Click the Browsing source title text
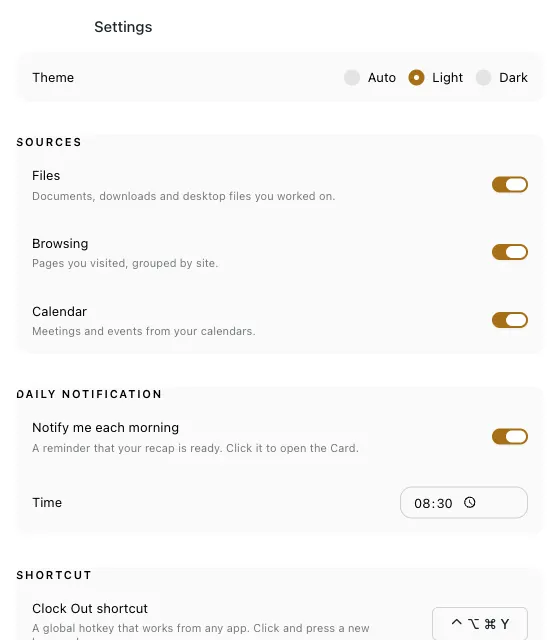Image resolution: width=560 pixels, height=640 pixels. (60, 244)
